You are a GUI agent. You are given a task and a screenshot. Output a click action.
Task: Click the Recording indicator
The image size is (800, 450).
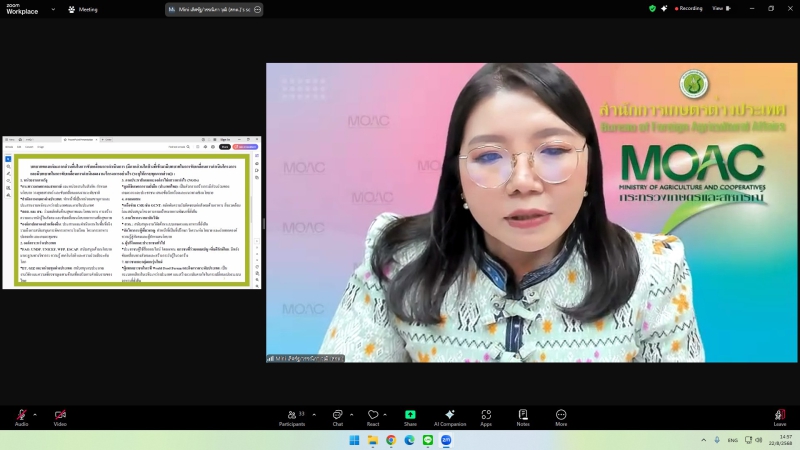point(688,8)
